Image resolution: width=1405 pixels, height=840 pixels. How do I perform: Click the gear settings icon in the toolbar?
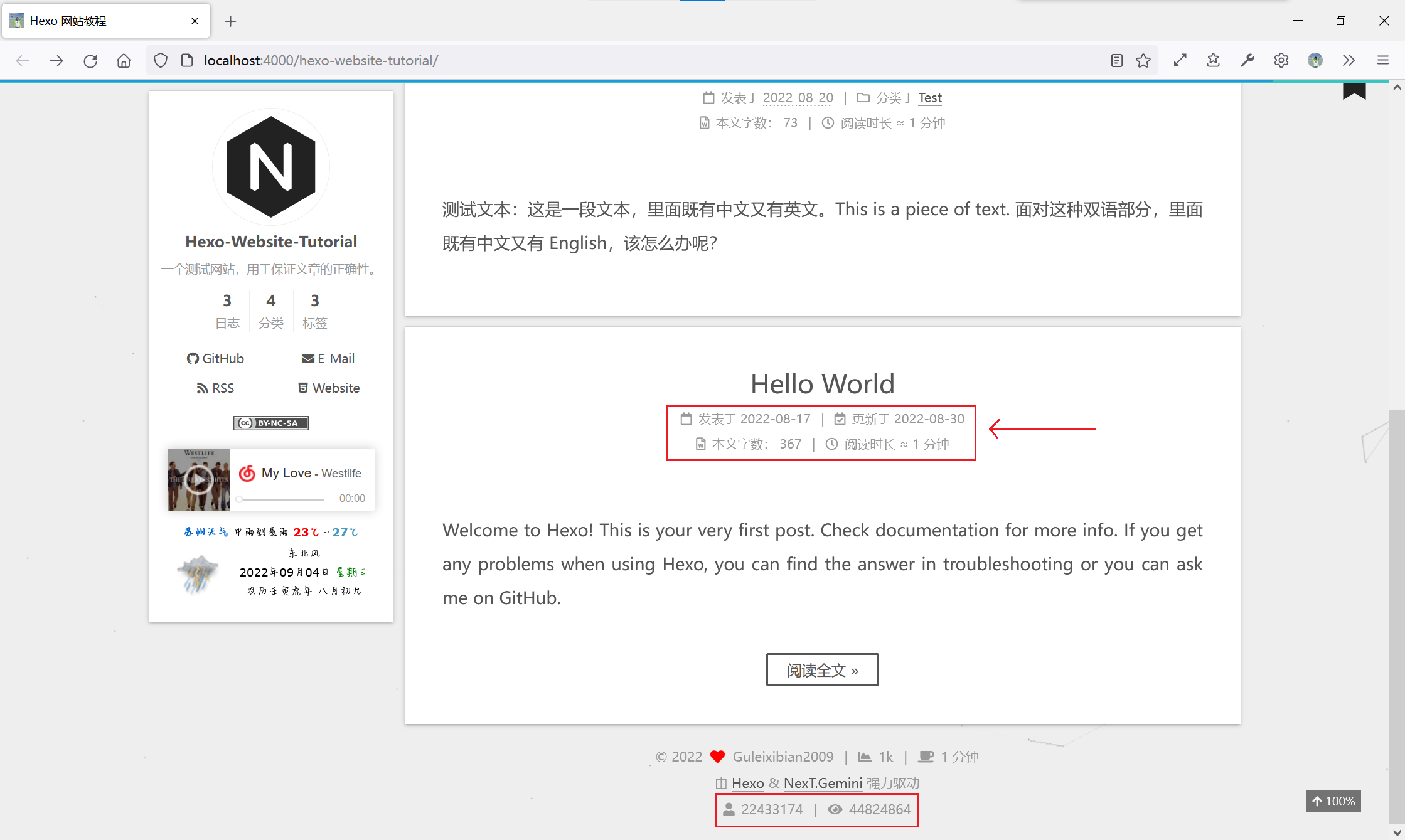click(1281, 61)
